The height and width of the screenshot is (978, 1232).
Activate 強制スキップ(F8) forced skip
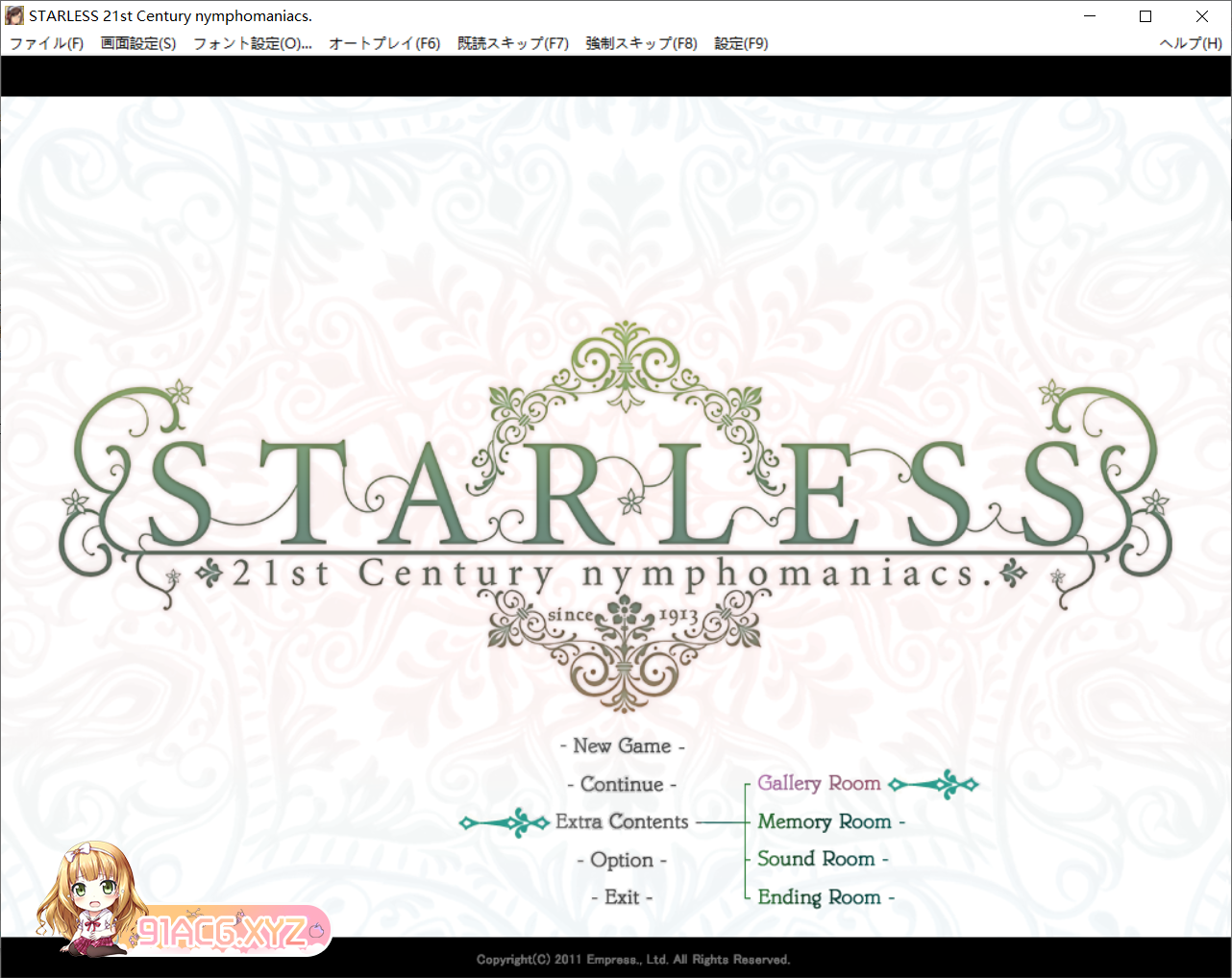[641, 43]
